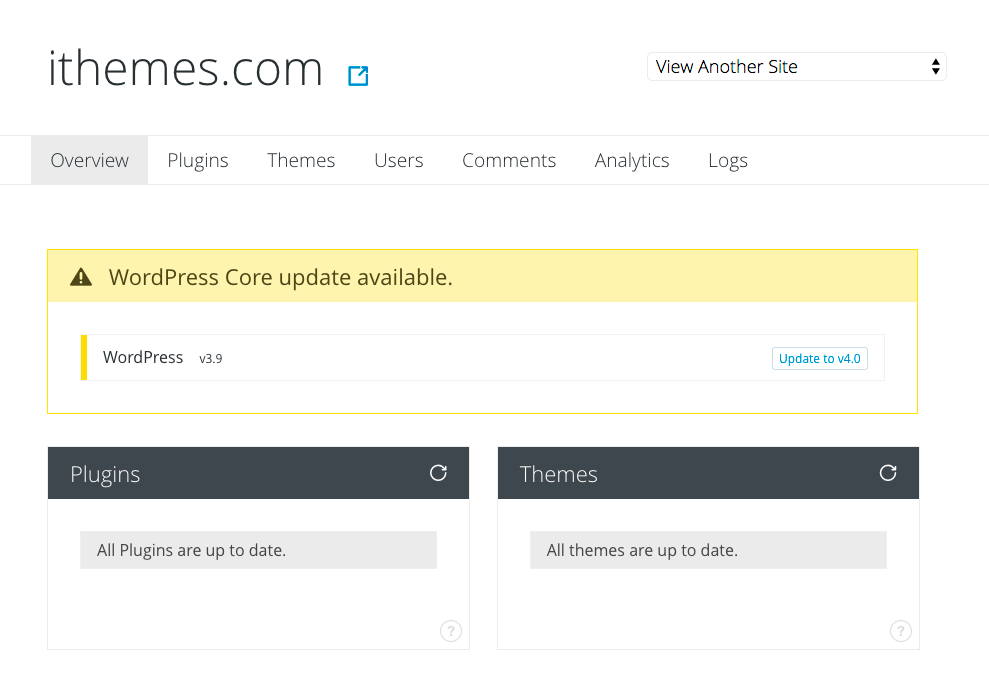Select the WordPress v3.9 row
The image size is (989, 675).
[483, 358]
